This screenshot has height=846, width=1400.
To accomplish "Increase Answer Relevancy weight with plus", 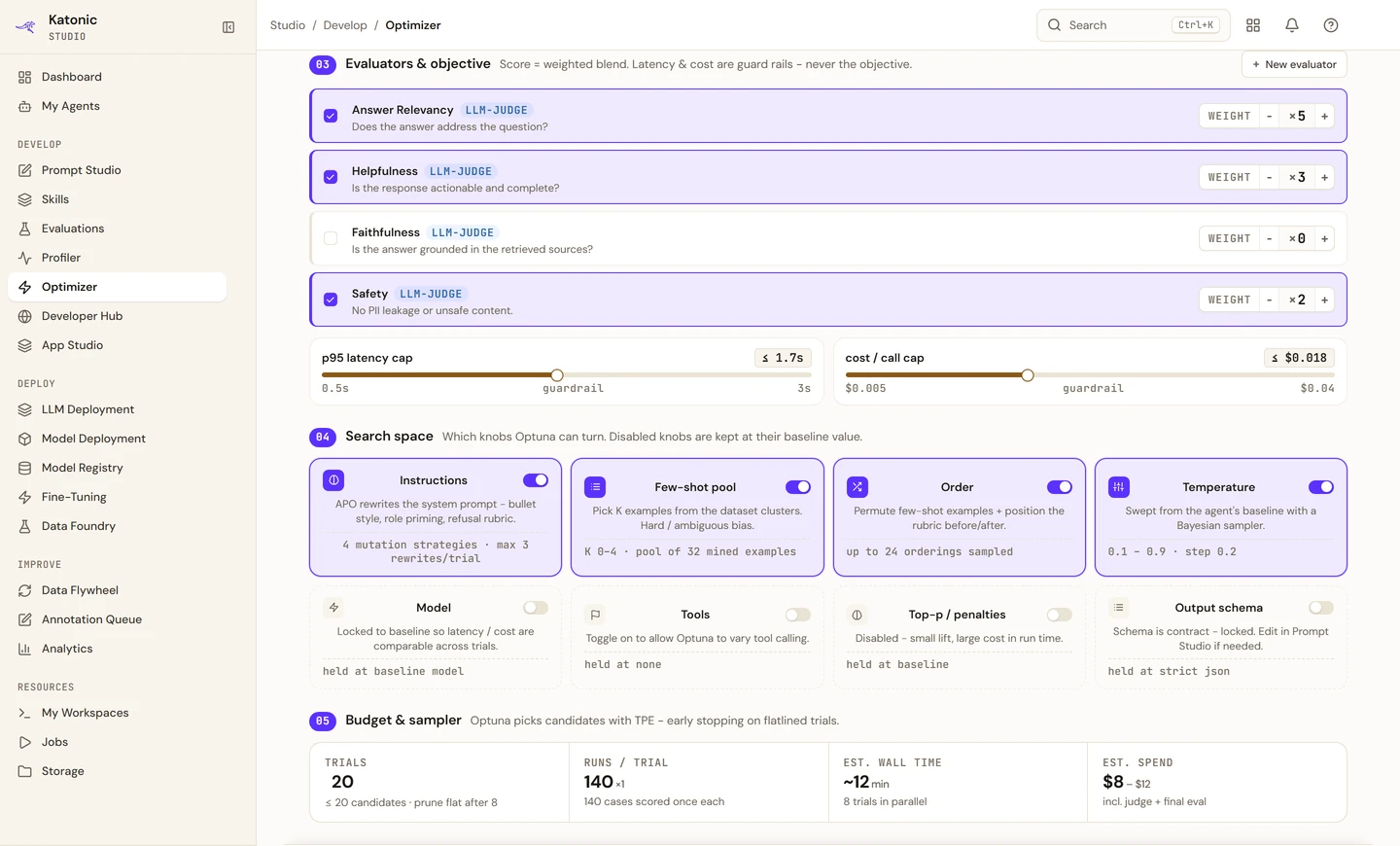I will (x=1324, y=116).
